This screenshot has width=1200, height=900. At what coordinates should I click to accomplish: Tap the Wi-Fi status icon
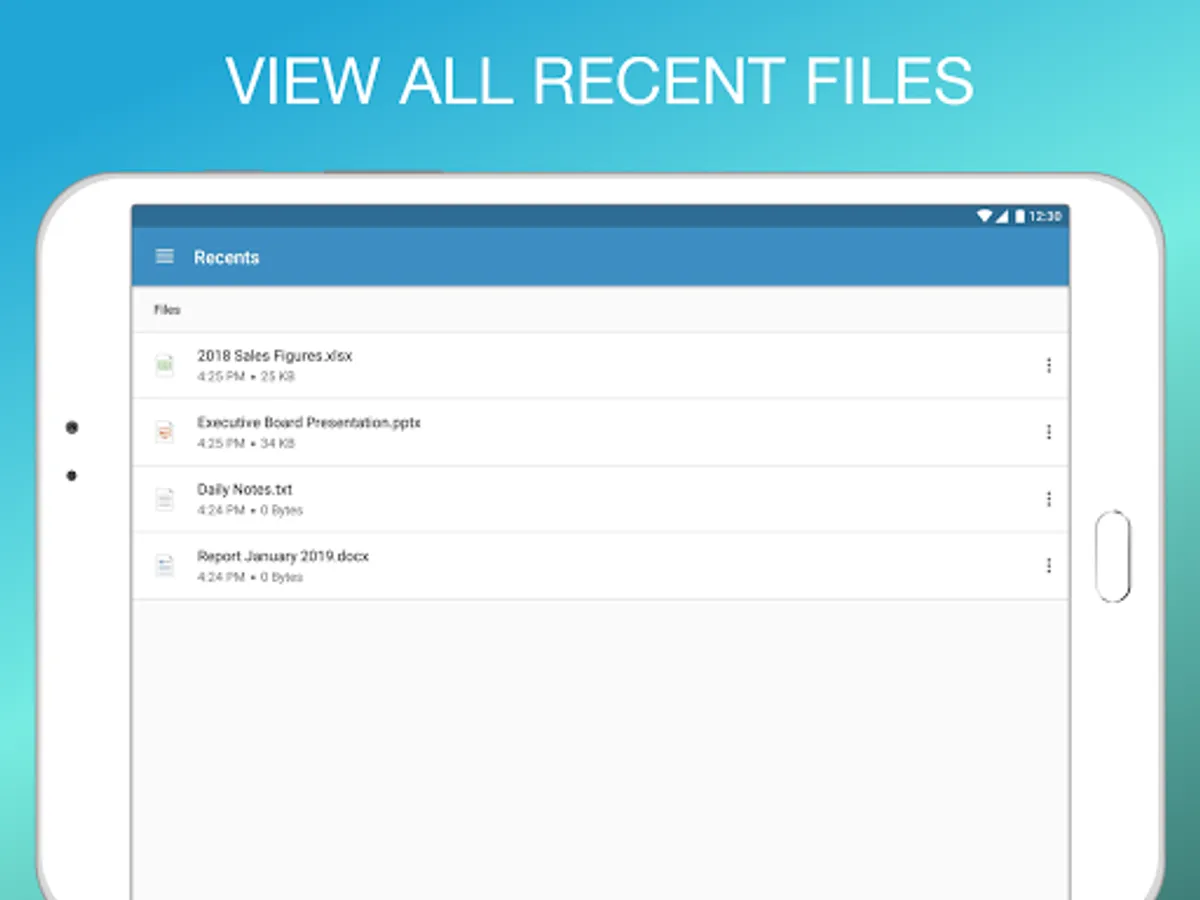point(984,216)
